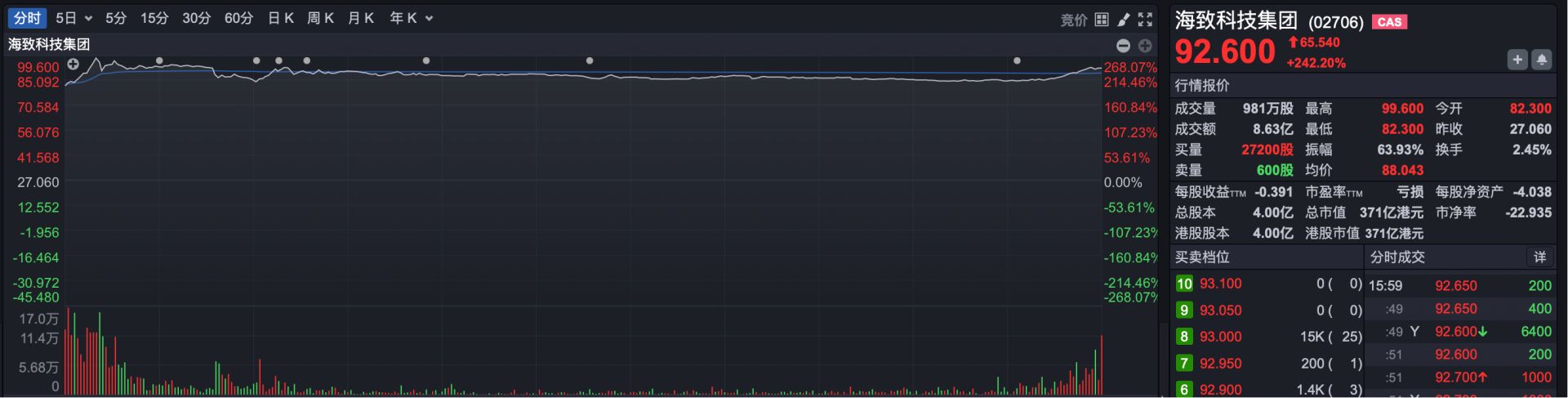Click ask level 8 price 93.000

click(1220, 337)
